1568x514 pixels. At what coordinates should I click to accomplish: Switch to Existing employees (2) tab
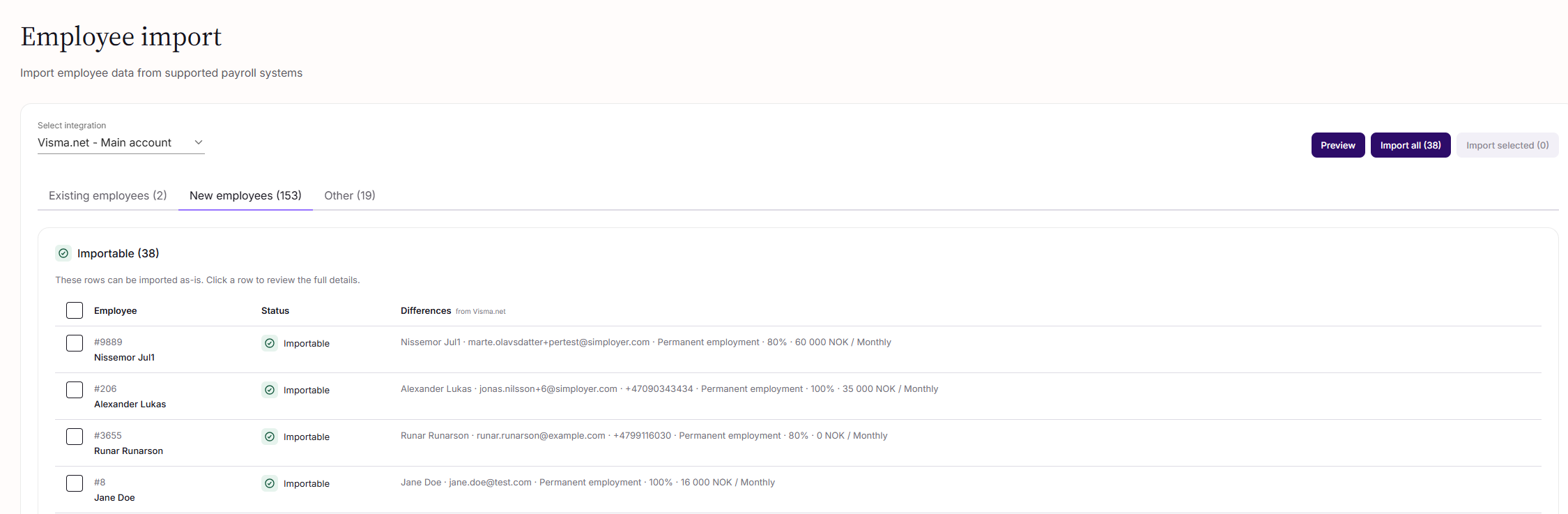point(108,195)
